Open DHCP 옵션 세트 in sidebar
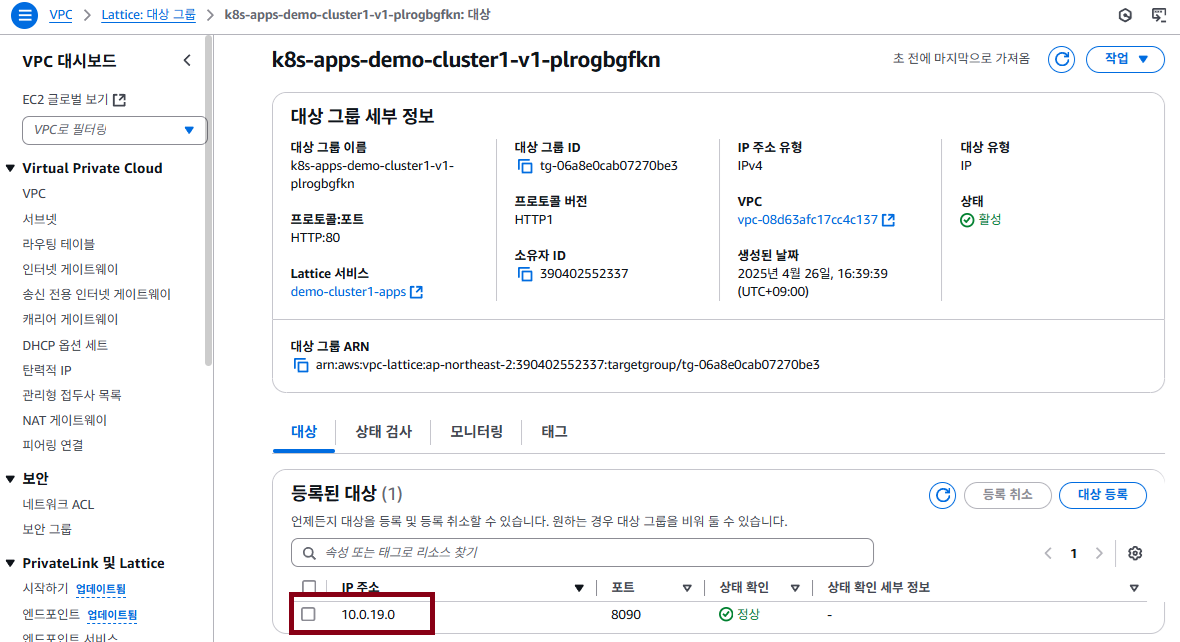The image size is (1180, 642). [x=65, y=345]
